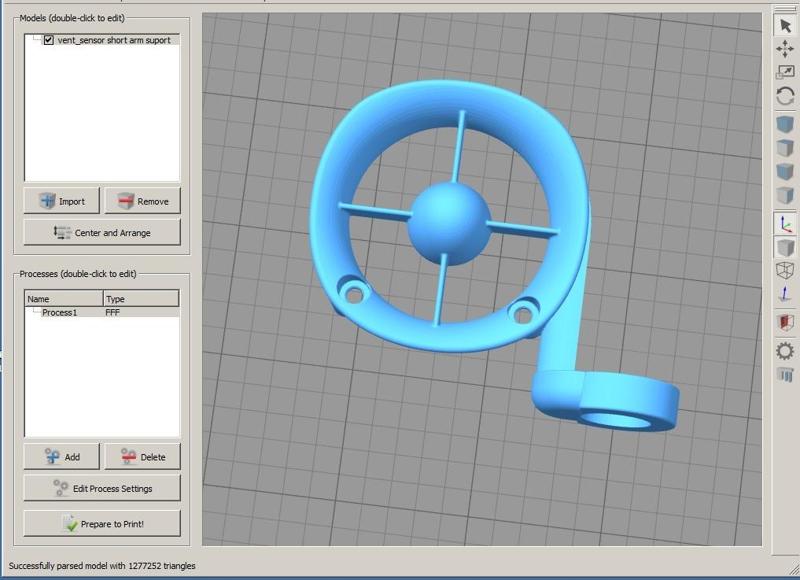
Task: Switch to the side view cube
Action: (x=785, y=195)
